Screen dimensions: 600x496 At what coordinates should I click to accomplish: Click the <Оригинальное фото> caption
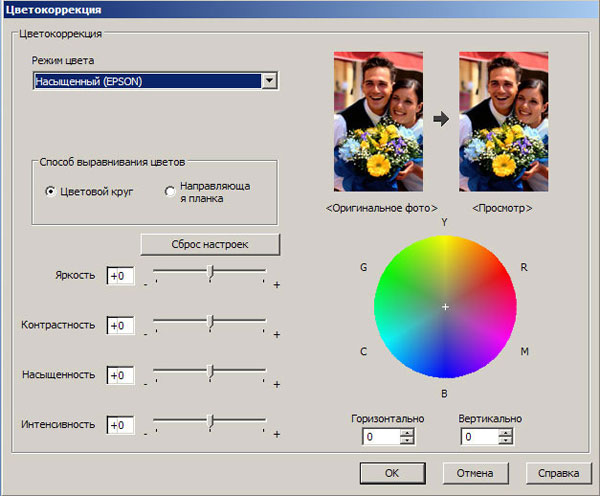tap(381, 208)
